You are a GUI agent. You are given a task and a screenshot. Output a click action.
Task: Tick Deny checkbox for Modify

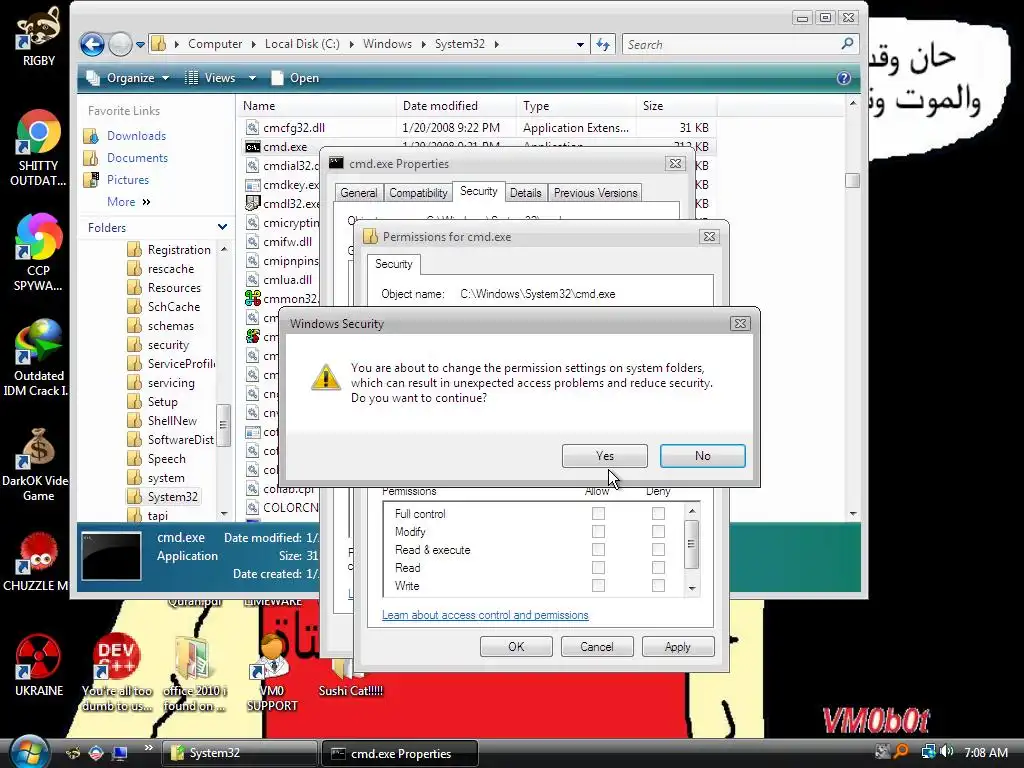(x=658, y=532)
